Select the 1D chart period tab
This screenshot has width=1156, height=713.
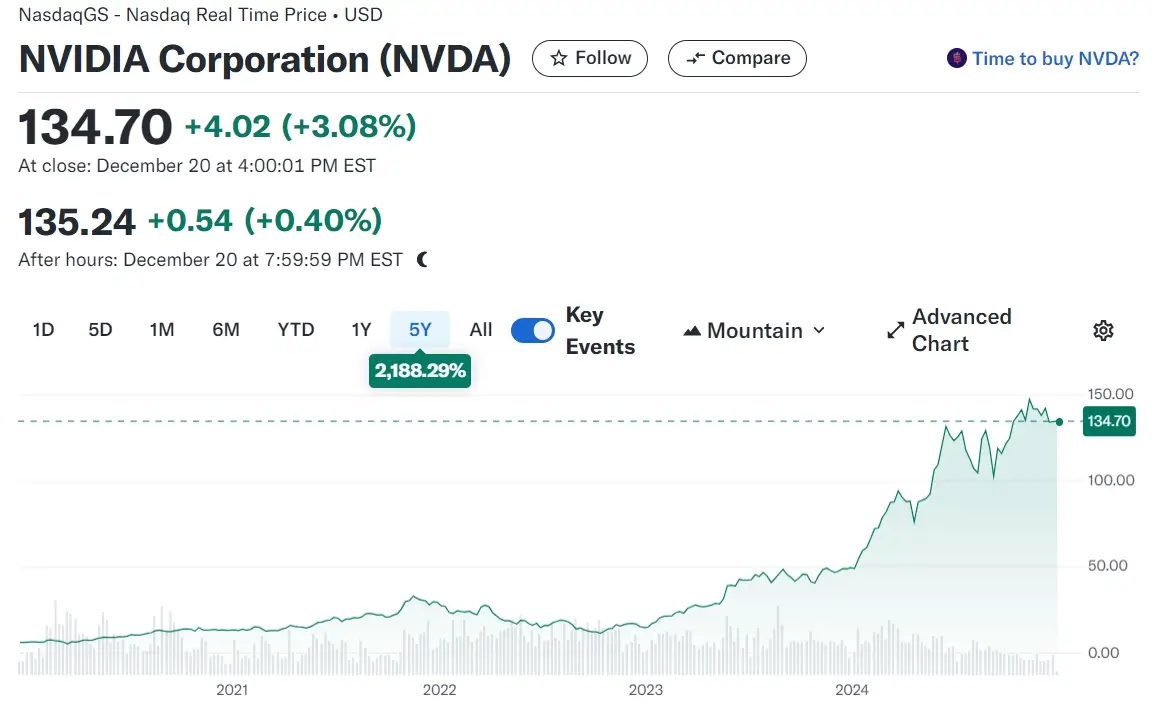[43, 329]
